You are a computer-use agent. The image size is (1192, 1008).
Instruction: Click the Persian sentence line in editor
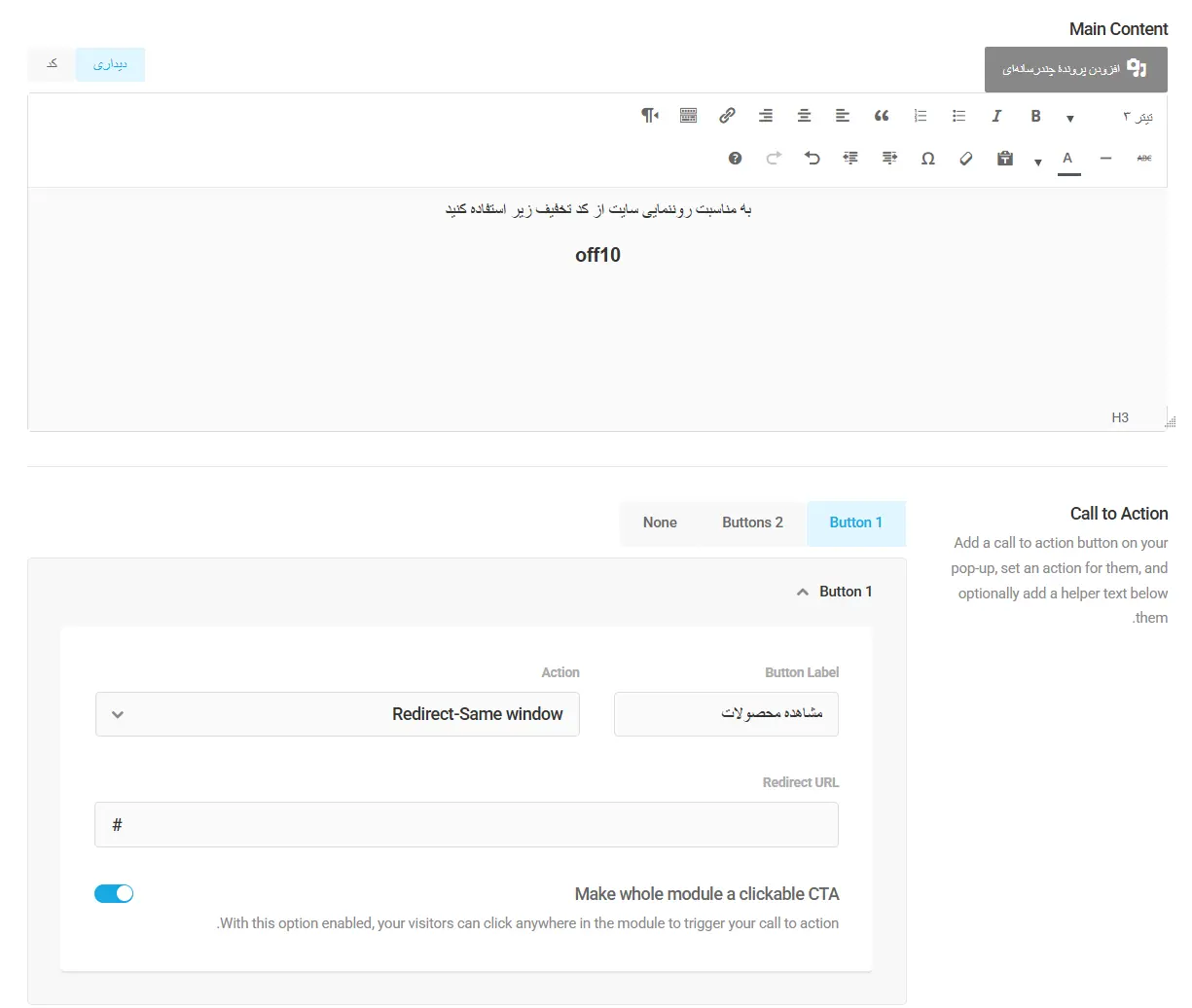[x=598, y=209]
